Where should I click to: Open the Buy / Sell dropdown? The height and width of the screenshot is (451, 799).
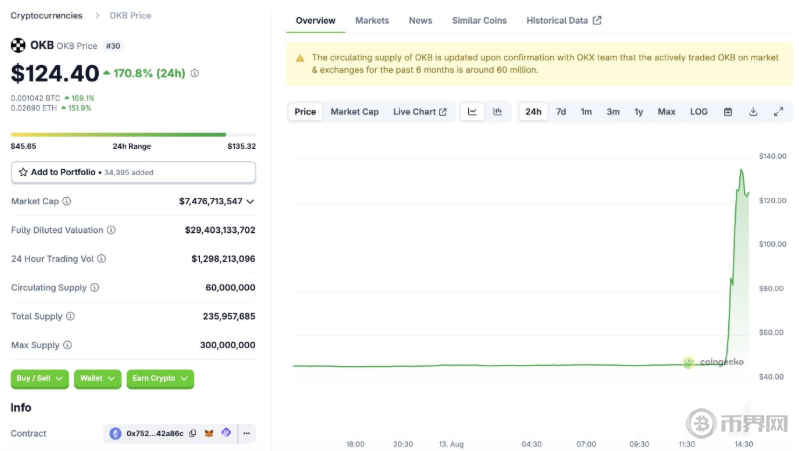coord(40,379)
